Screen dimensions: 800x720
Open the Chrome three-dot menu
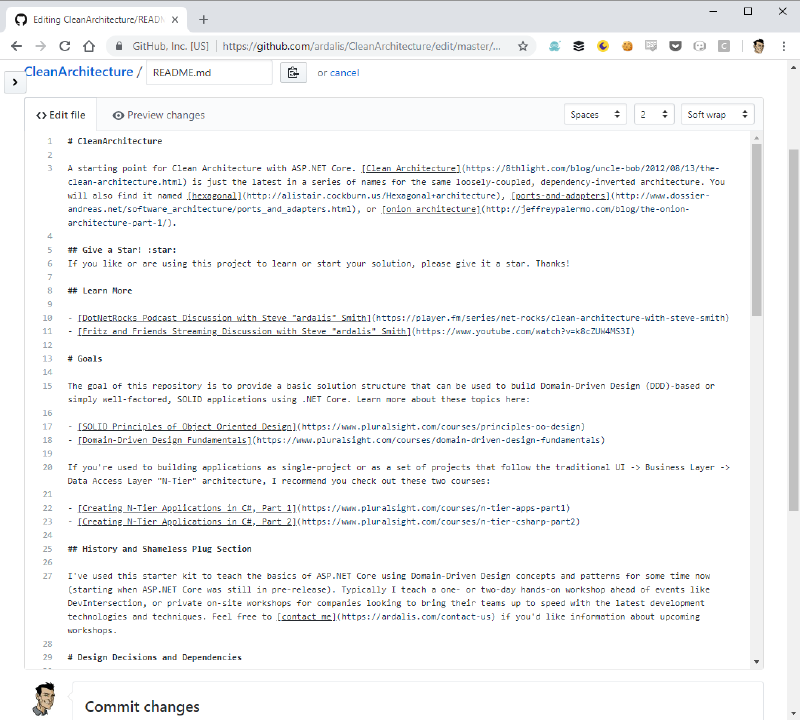pos(784,46)
